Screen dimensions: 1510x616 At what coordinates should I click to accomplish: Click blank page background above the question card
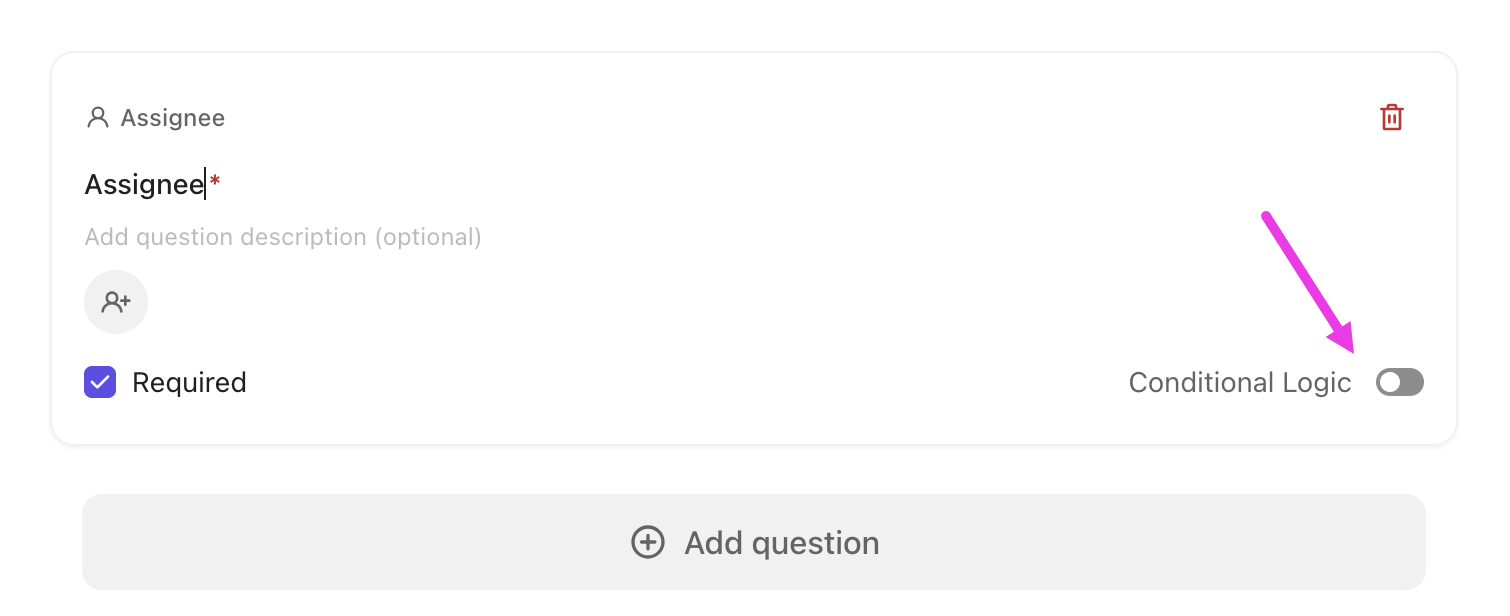tap(750, 25)
